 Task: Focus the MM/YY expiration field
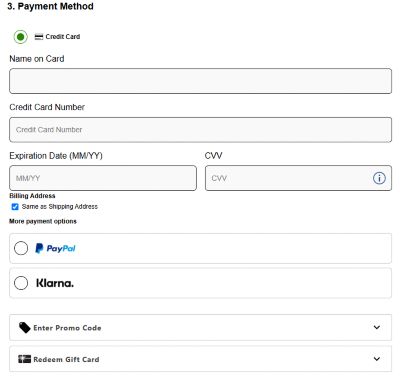point(103,178)
